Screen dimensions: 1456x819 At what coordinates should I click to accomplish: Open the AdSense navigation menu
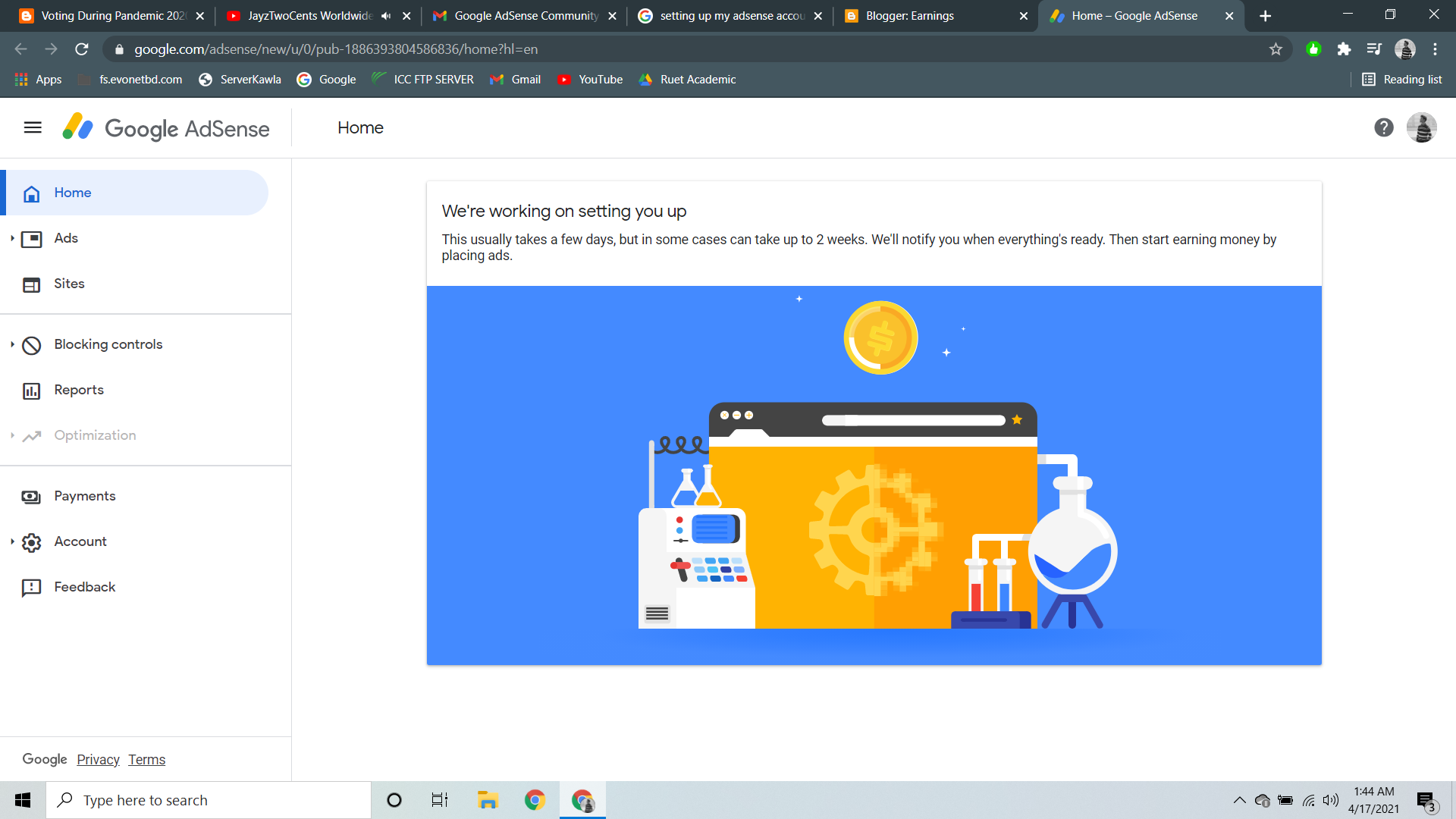(x=32, y=127)
